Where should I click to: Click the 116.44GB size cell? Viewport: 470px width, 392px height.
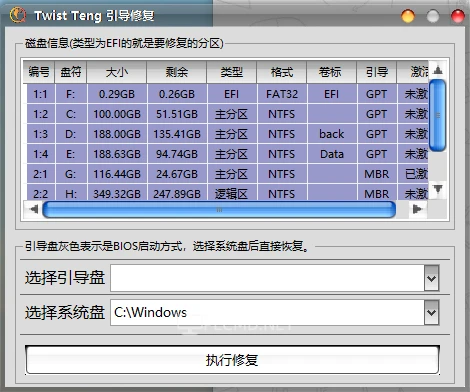(117, 174)
